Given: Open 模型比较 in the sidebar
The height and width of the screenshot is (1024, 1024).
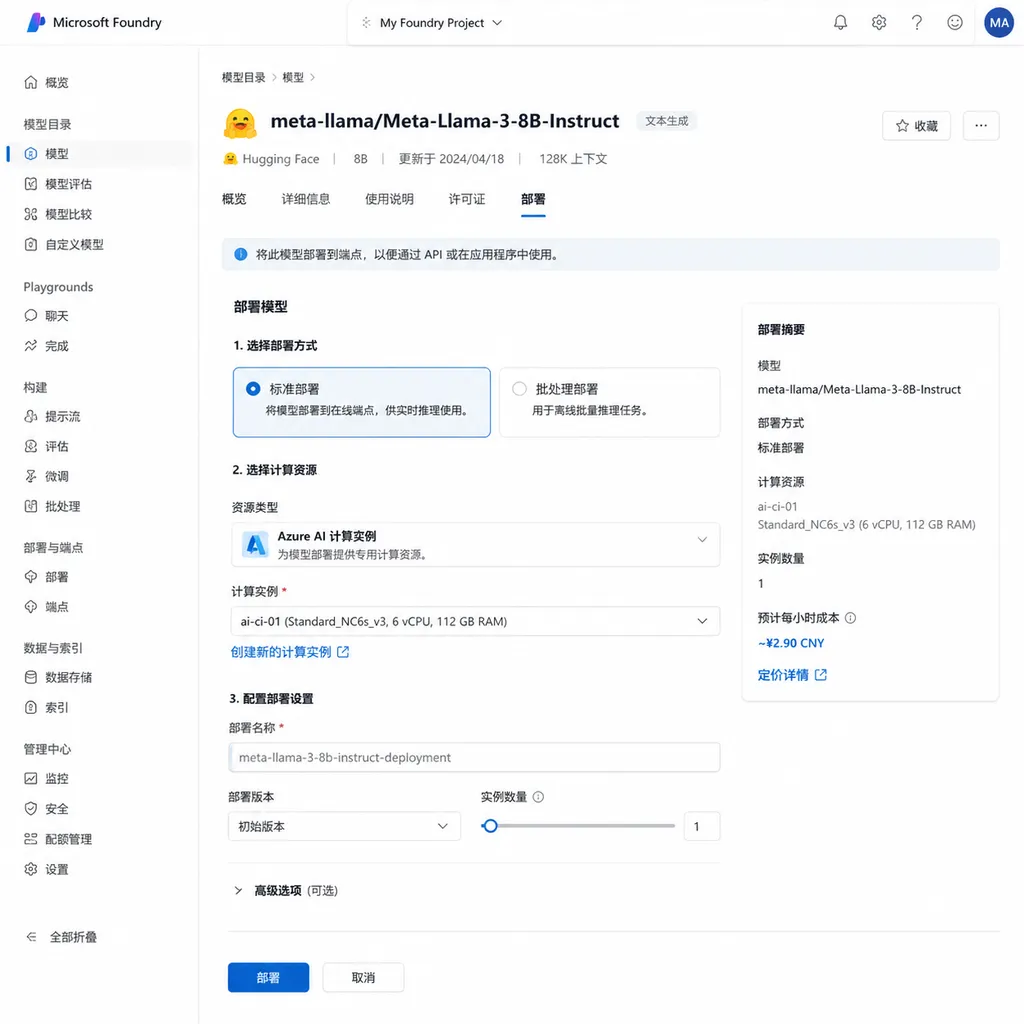Looking at the screenshot, I should click(x=58, y=214).
